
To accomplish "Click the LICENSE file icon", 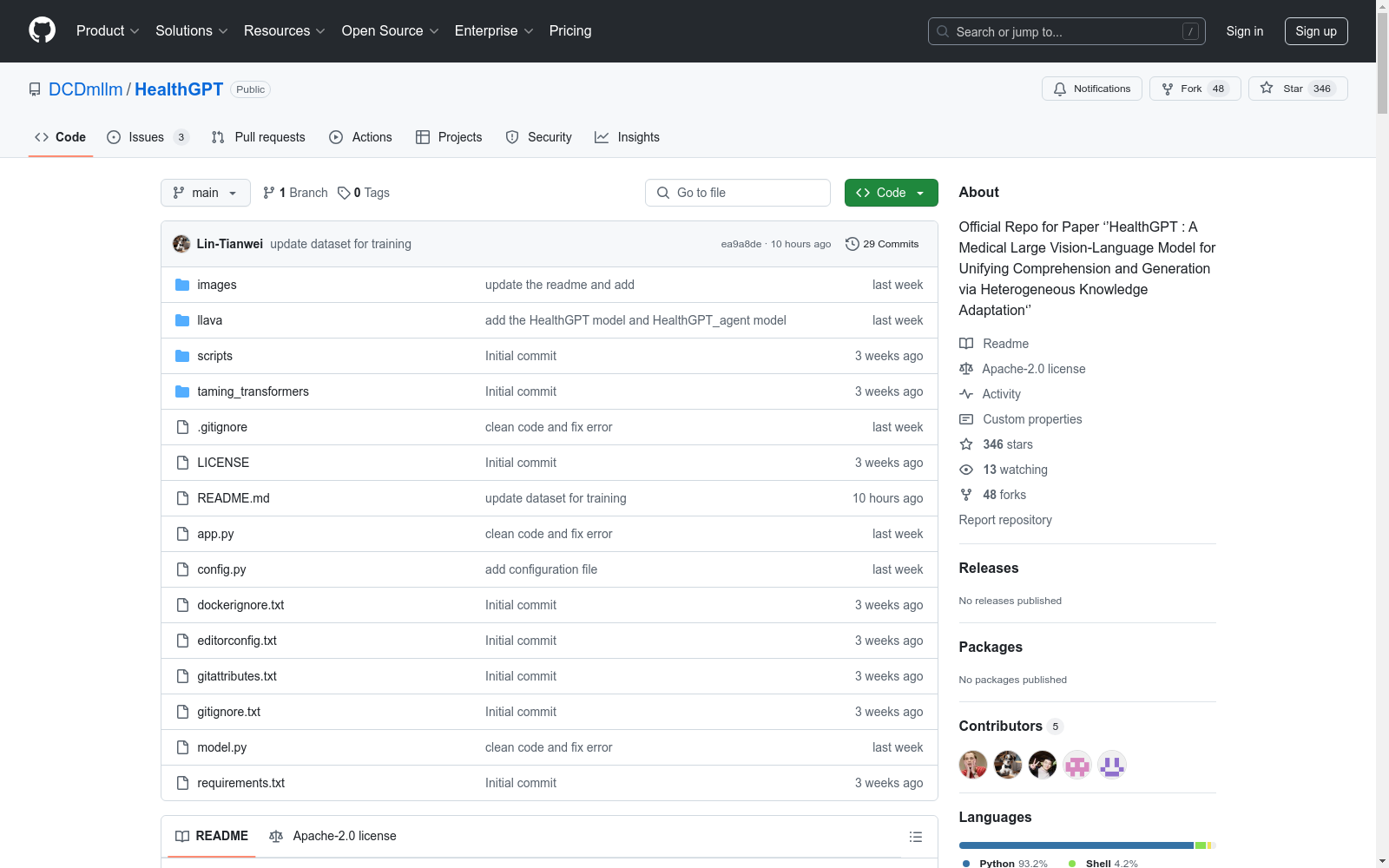I will tap(182, 463).
